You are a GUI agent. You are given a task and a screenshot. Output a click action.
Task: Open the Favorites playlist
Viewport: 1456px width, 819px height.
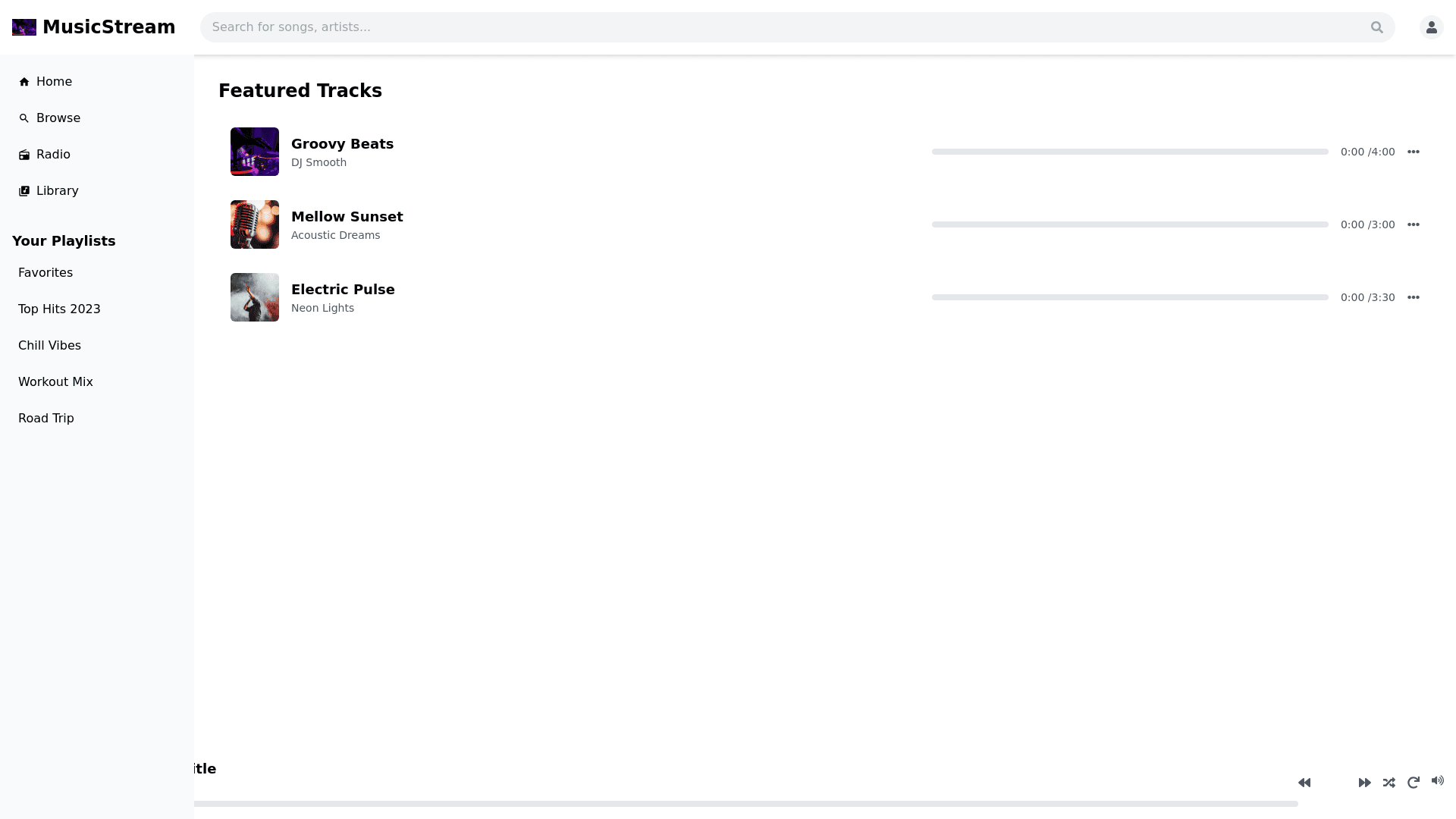45,273
